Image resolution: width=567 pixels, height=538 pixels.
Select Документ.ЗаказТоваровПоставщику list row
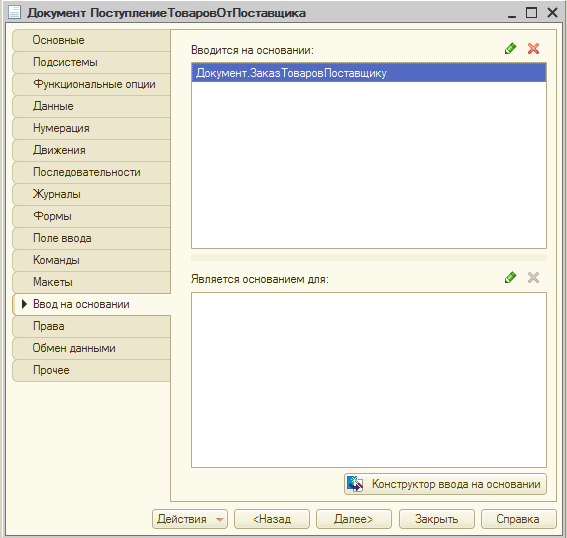369,73
